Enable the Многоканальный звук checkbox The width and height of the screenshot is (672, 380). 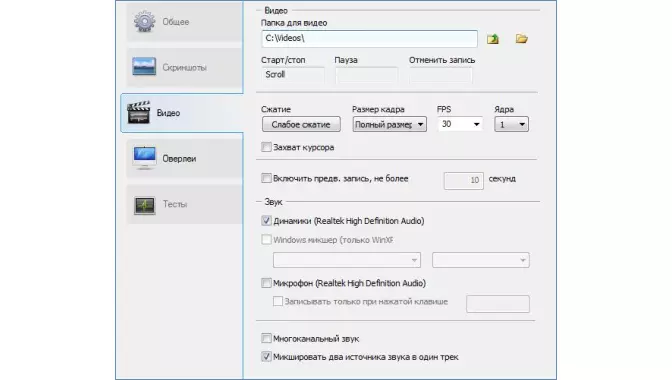coord(266,338)
